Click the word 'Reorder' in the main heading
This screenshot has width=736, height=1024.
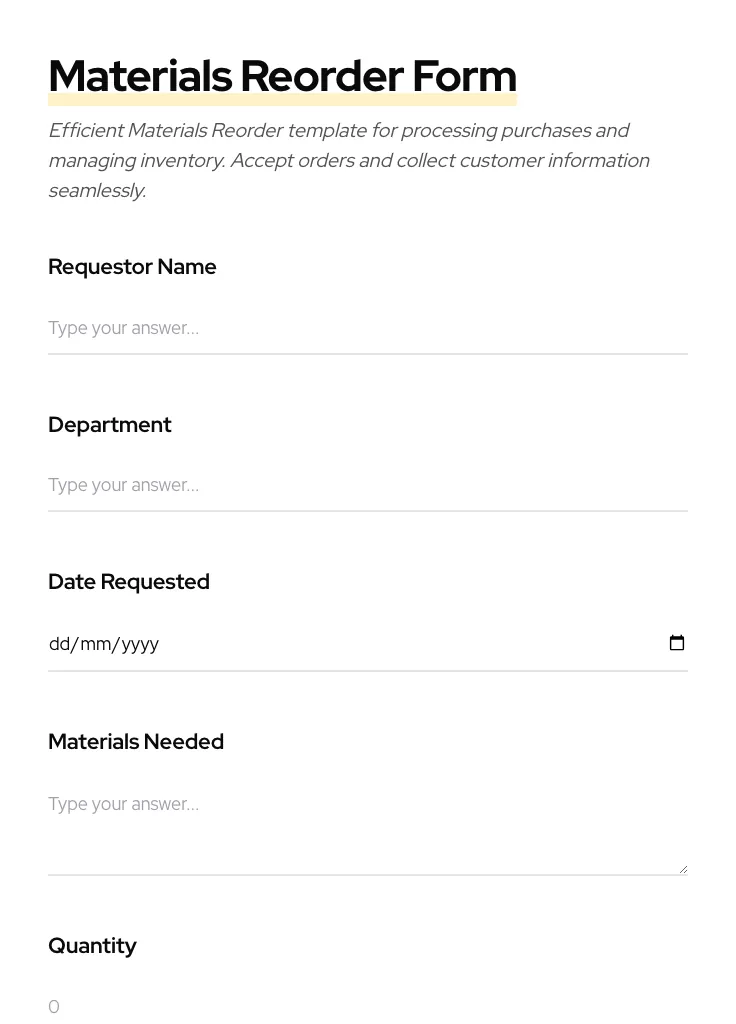tap(321, 77)
